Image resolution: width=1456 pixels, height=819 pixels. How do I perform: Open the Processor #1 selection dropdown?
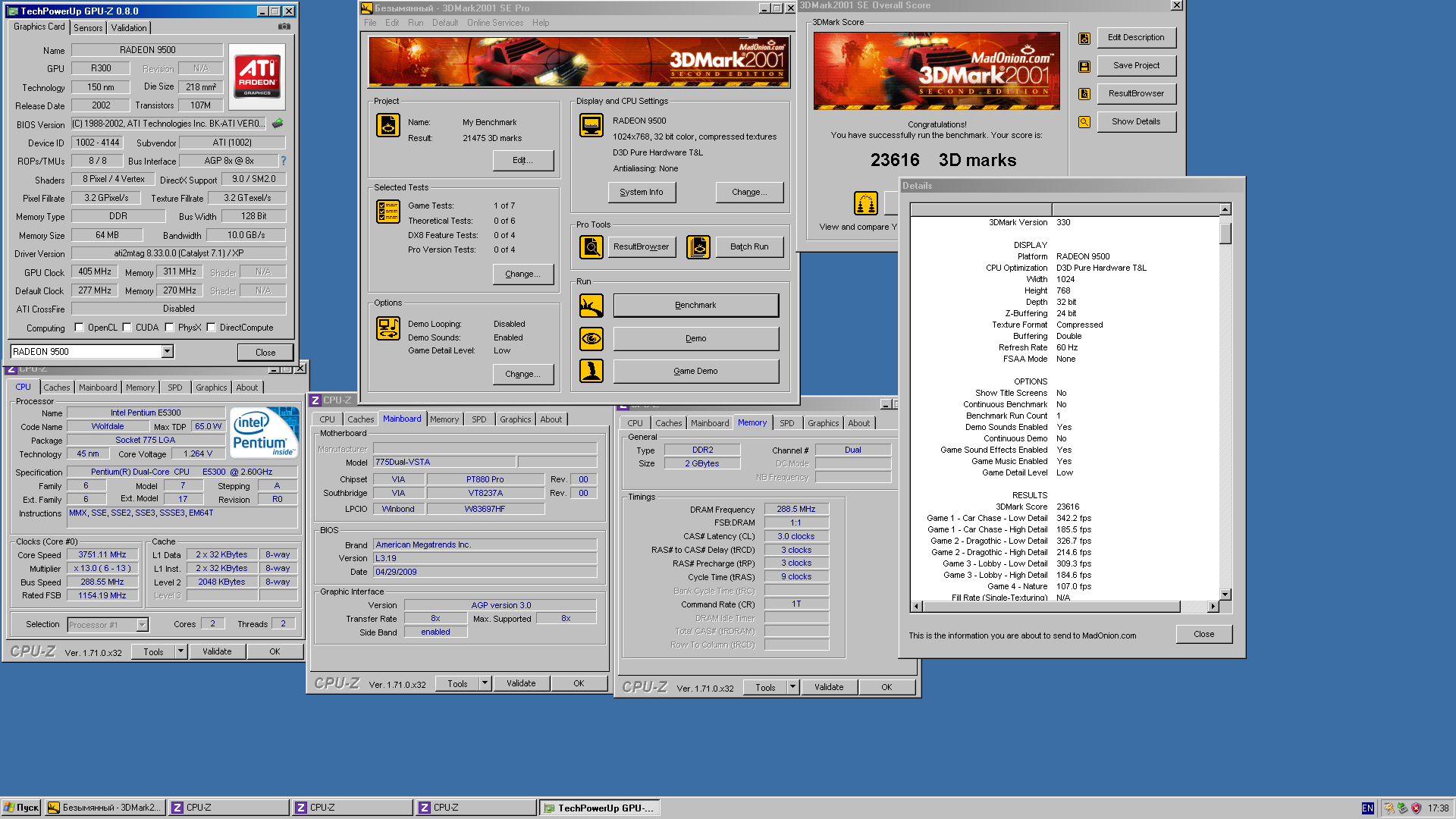tap(142, 625)
